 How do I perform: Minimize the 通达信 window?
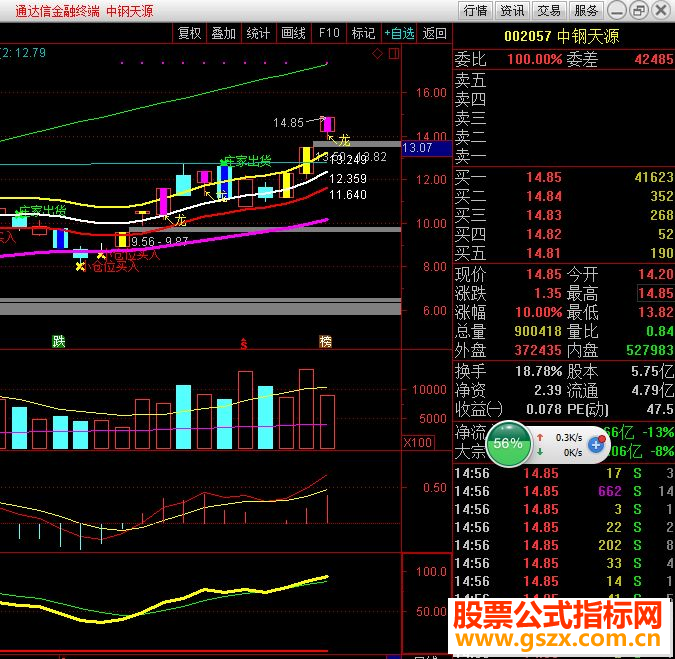tap(617, 10)
